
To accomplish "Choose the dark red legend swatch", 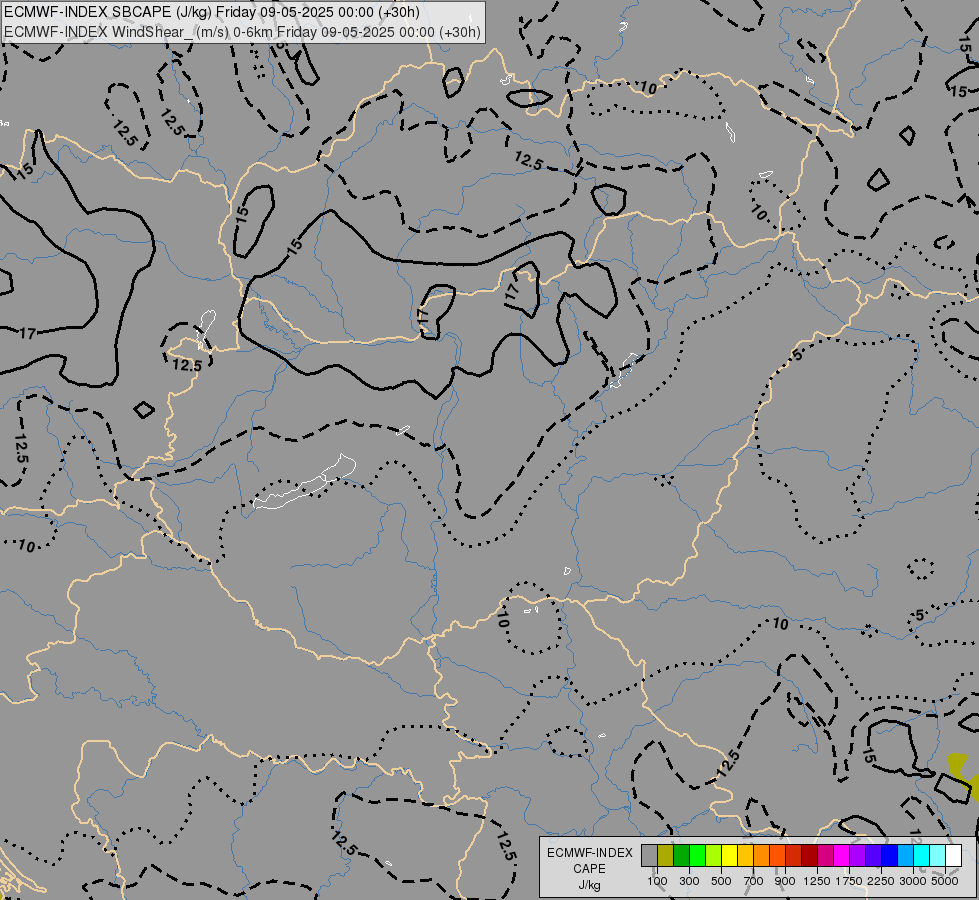I will 810,855.
